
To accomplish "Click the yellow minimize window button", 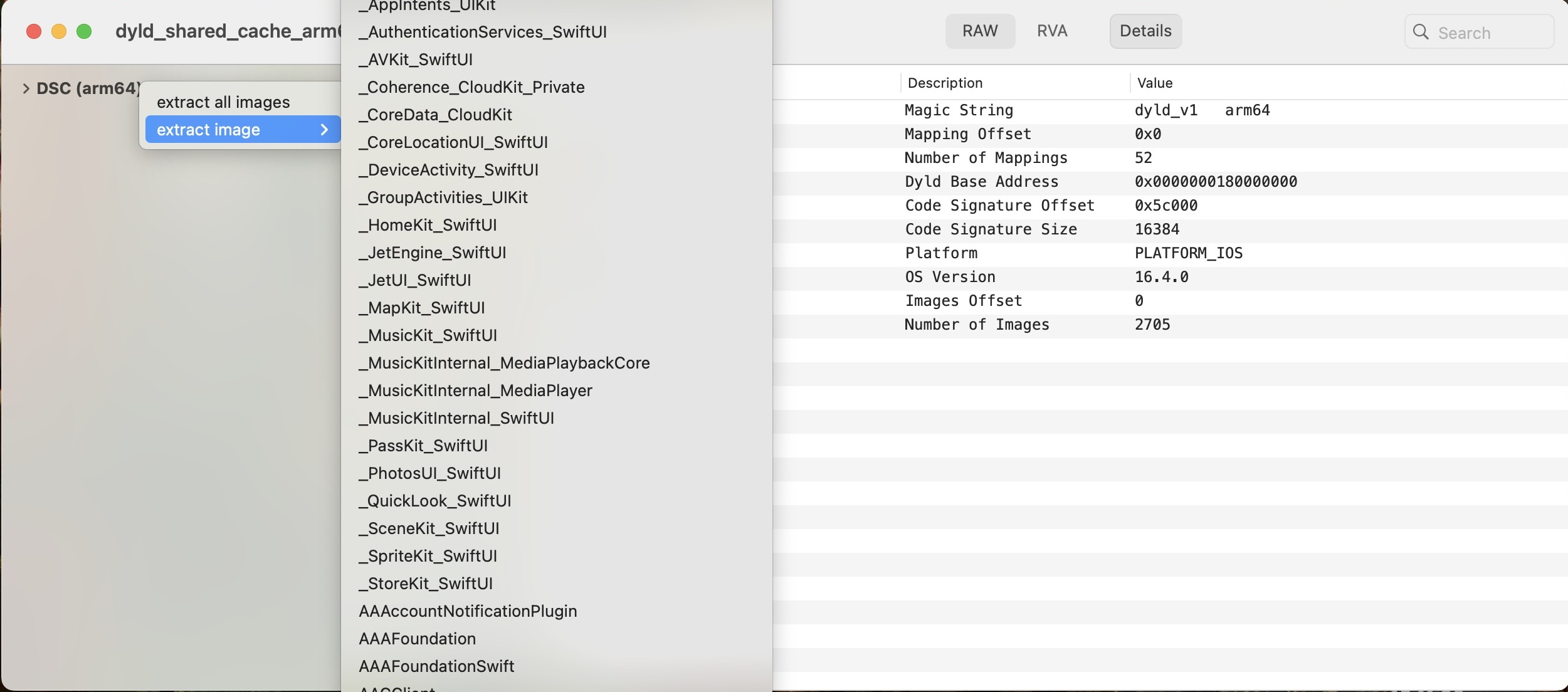I will pos(59,31).
